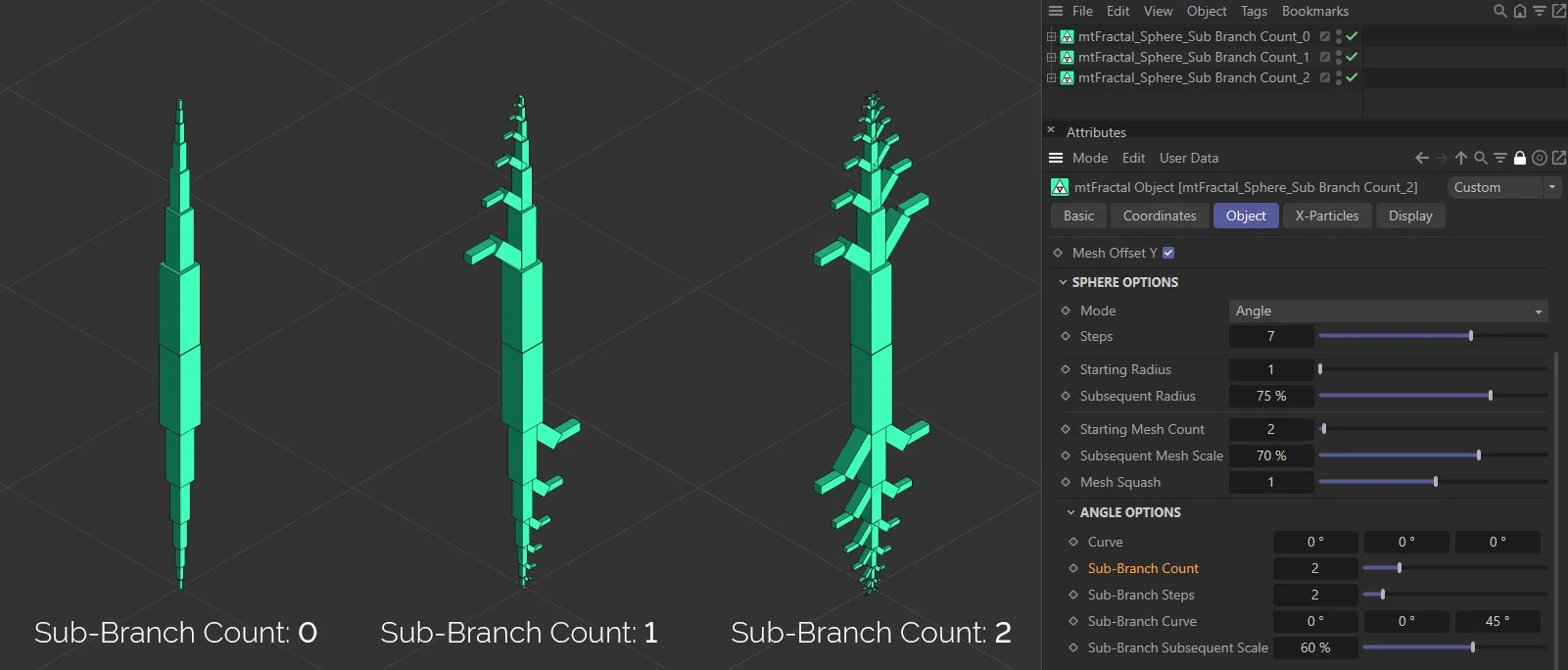The width and height of the screenshot is (1568, 670).
Task: Click the layer icon for Sub Branch Count_0
Action: pos(1324,36)
